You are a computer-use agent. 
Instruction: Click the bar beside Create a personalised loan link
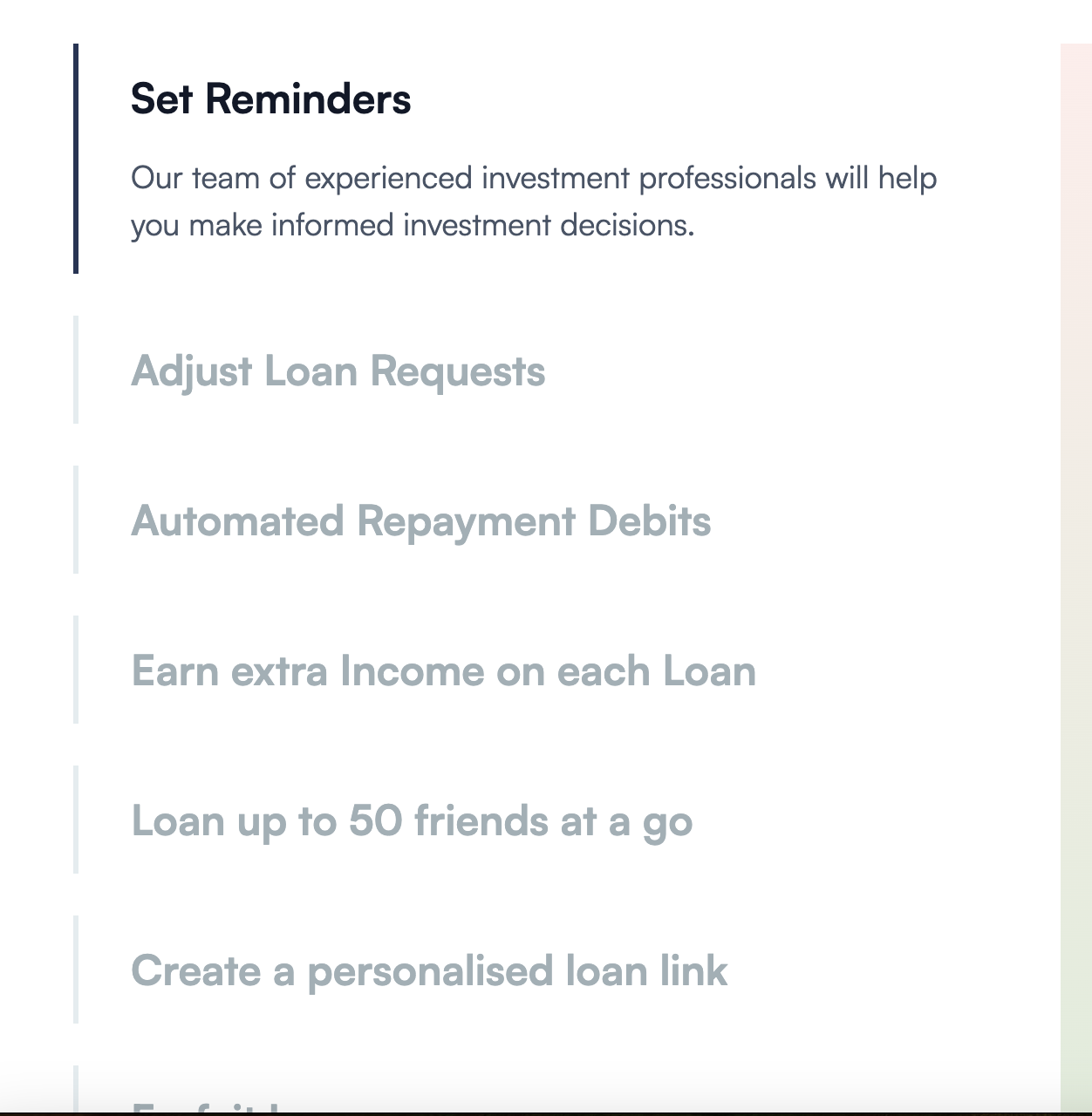click(76, 970)
